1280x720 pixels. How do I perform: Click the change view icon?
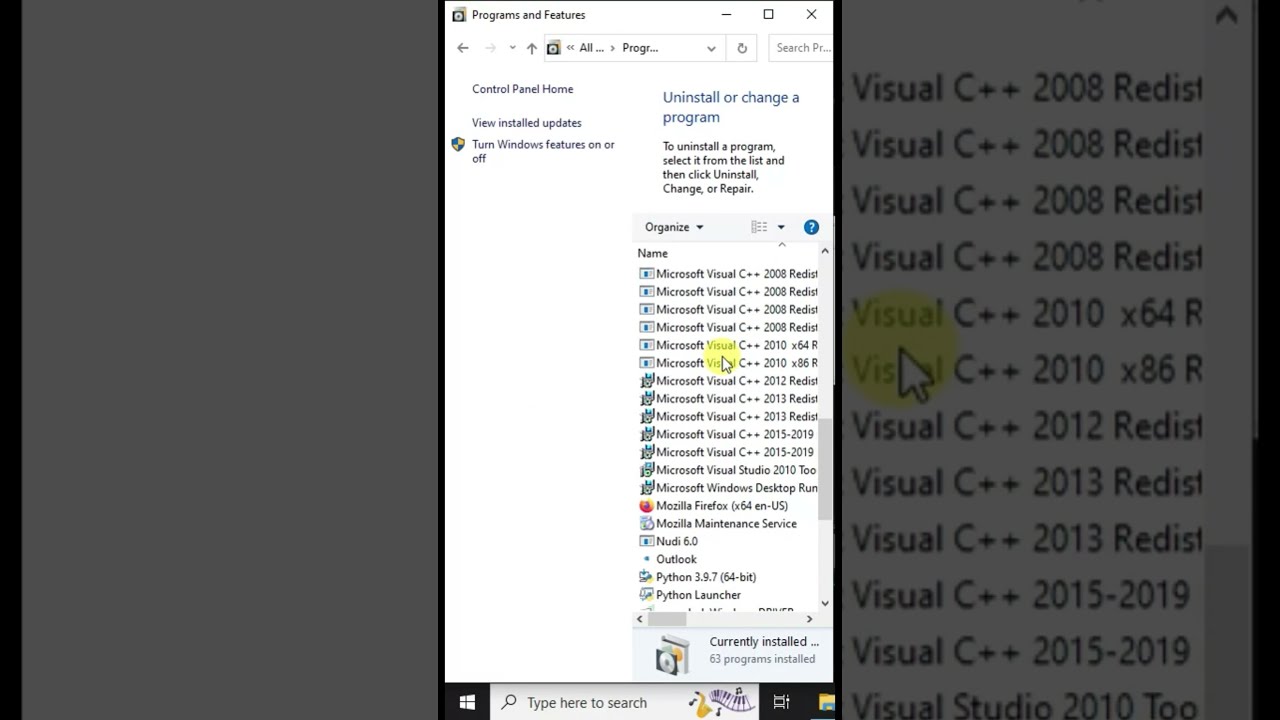pos(759,227)
